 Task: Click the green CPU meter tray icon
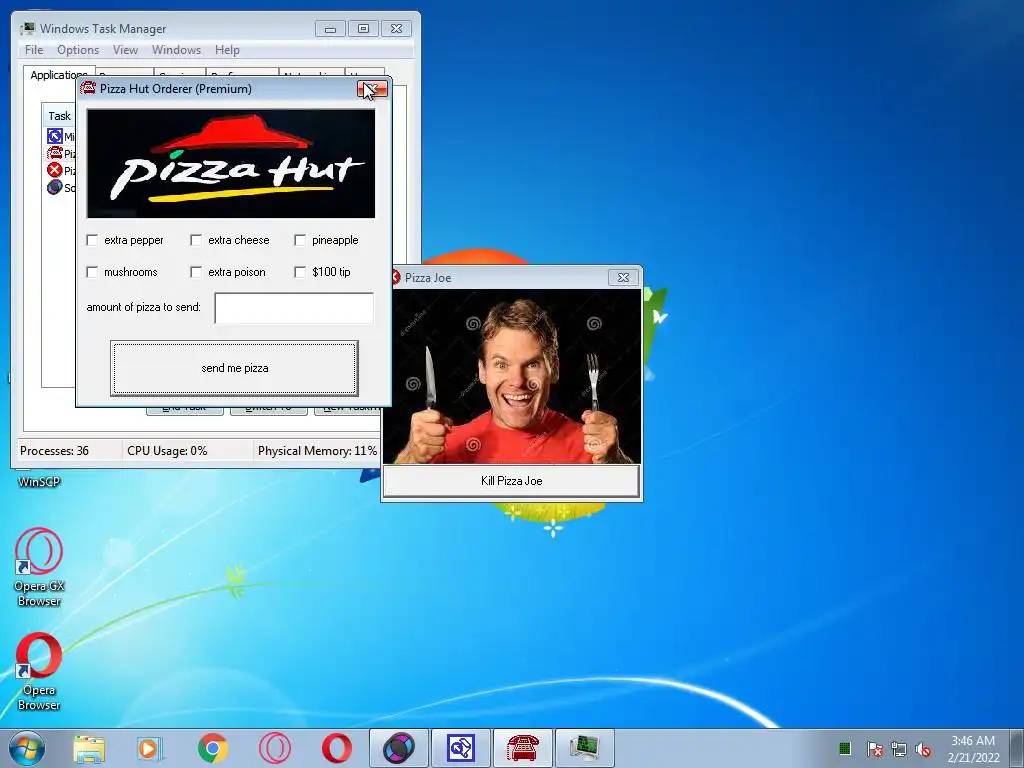[844, 748]
